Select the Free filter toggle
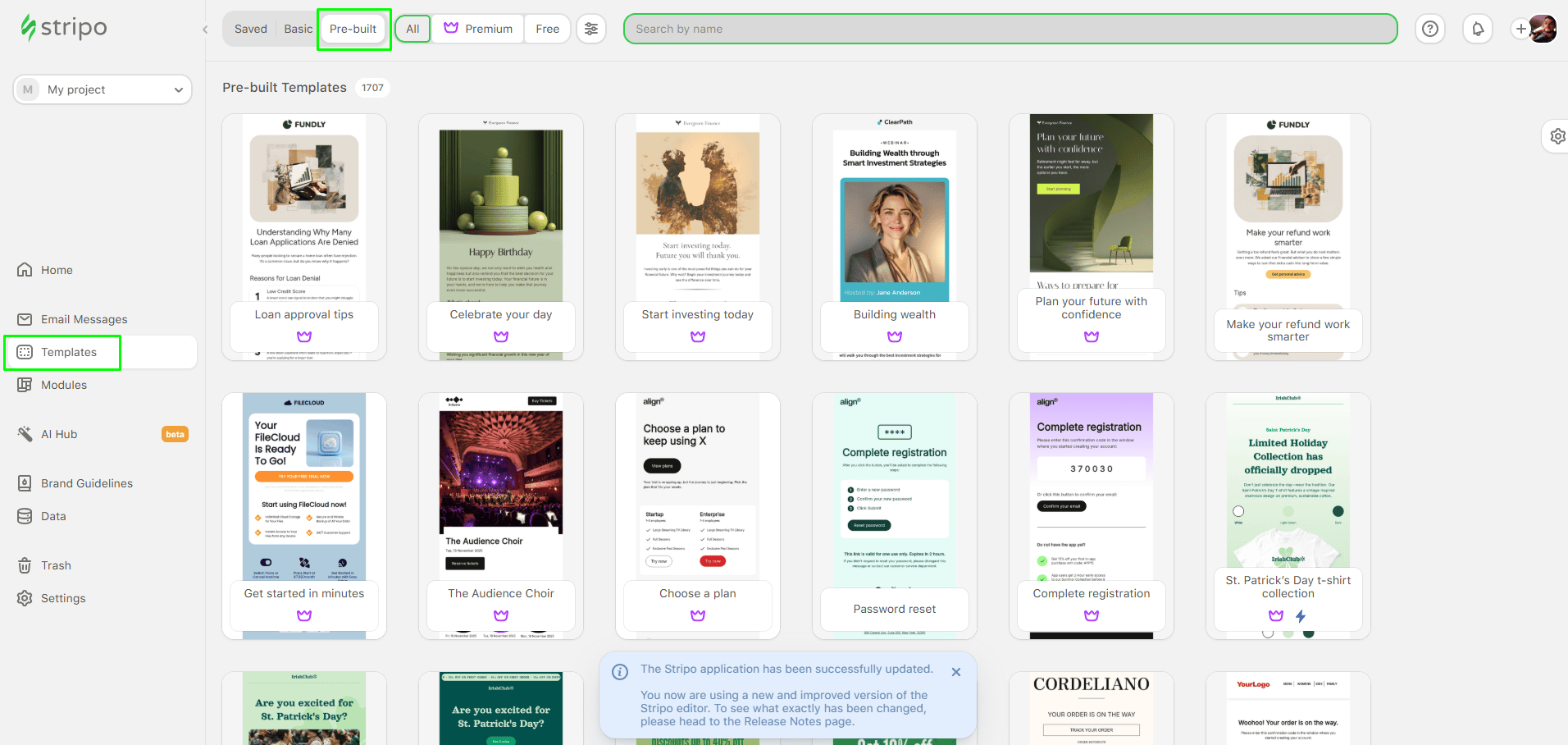The width and height of the screenshot is (1568, 745). tap(547, 29)
